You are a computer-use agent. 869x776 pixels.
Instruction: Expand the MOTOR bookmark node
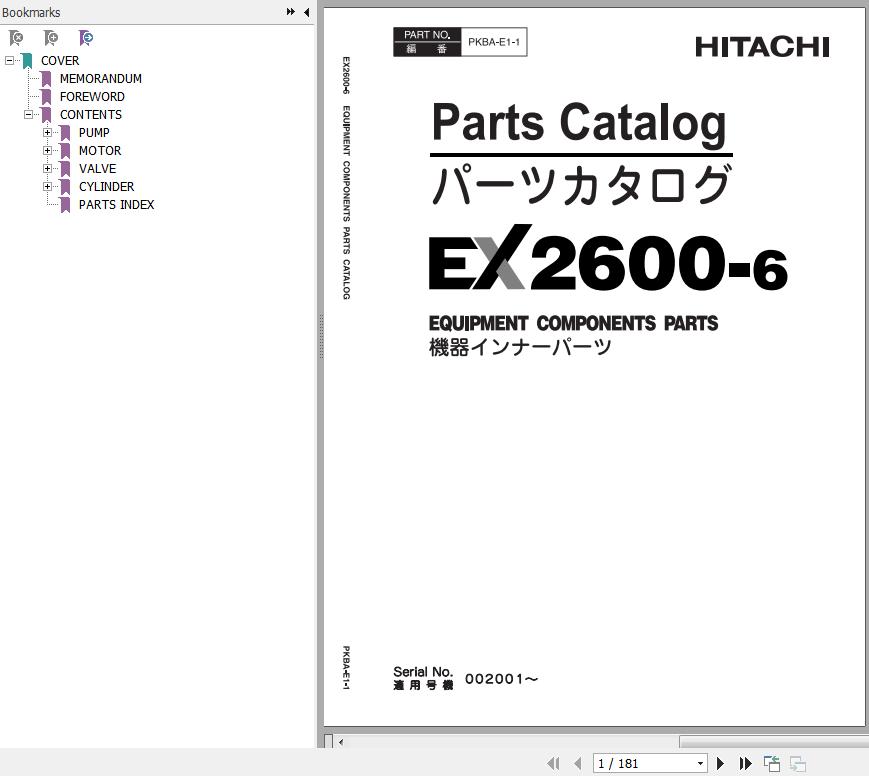47,150
